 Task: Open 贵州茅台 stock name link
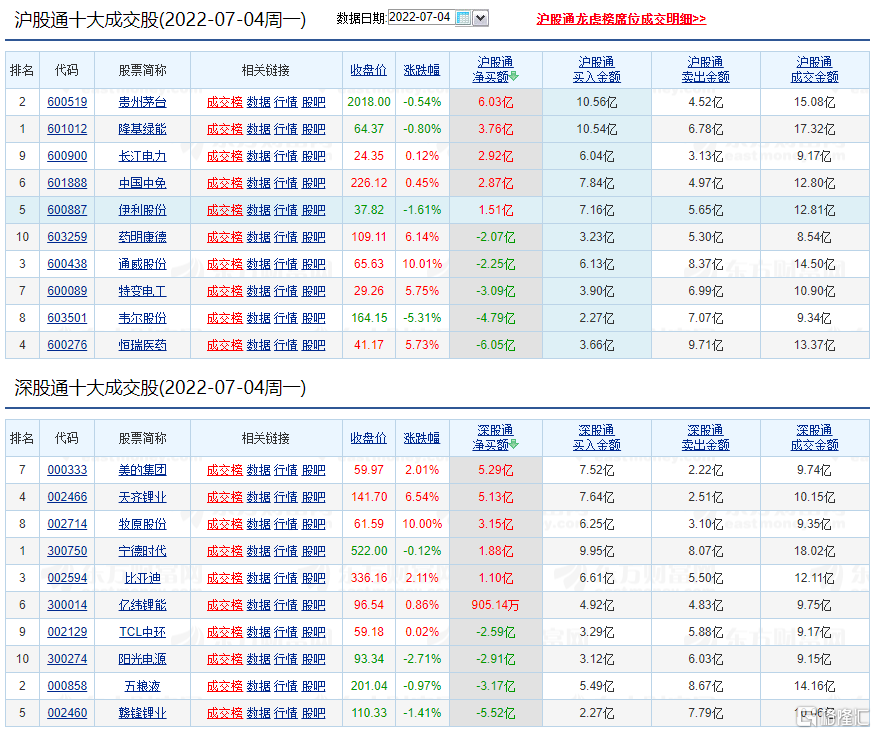point(142,102)
